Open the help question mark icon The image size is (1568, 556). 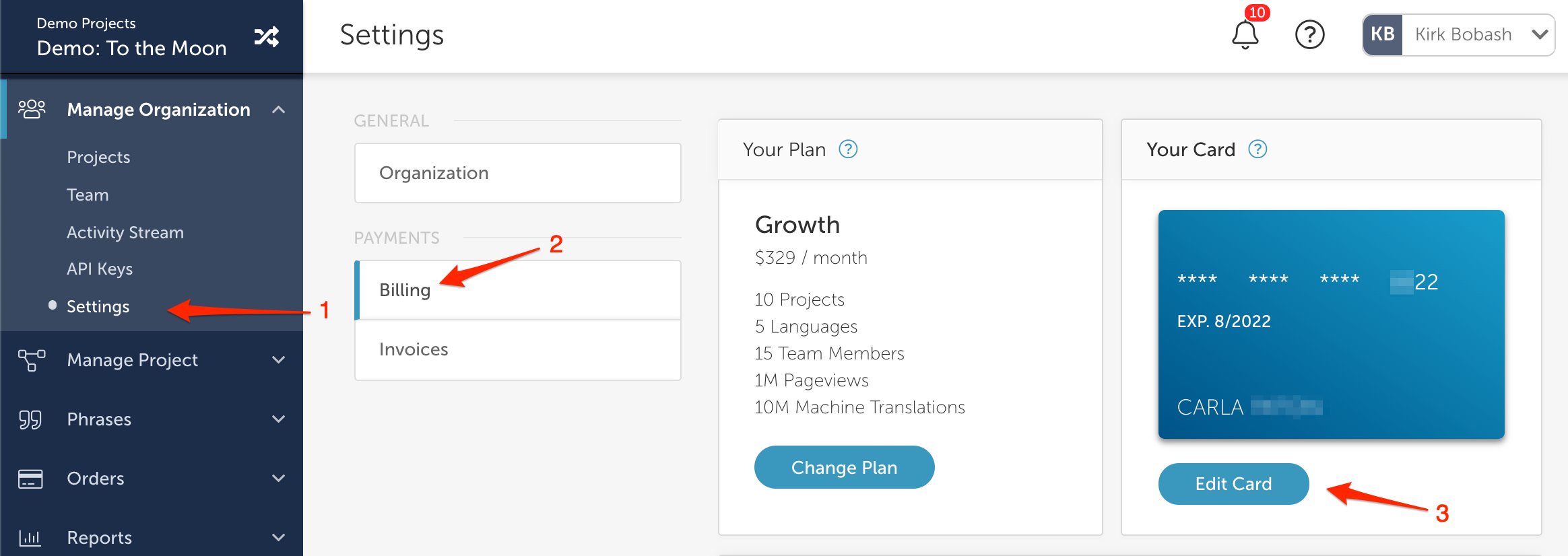[x=1310, y=35]
